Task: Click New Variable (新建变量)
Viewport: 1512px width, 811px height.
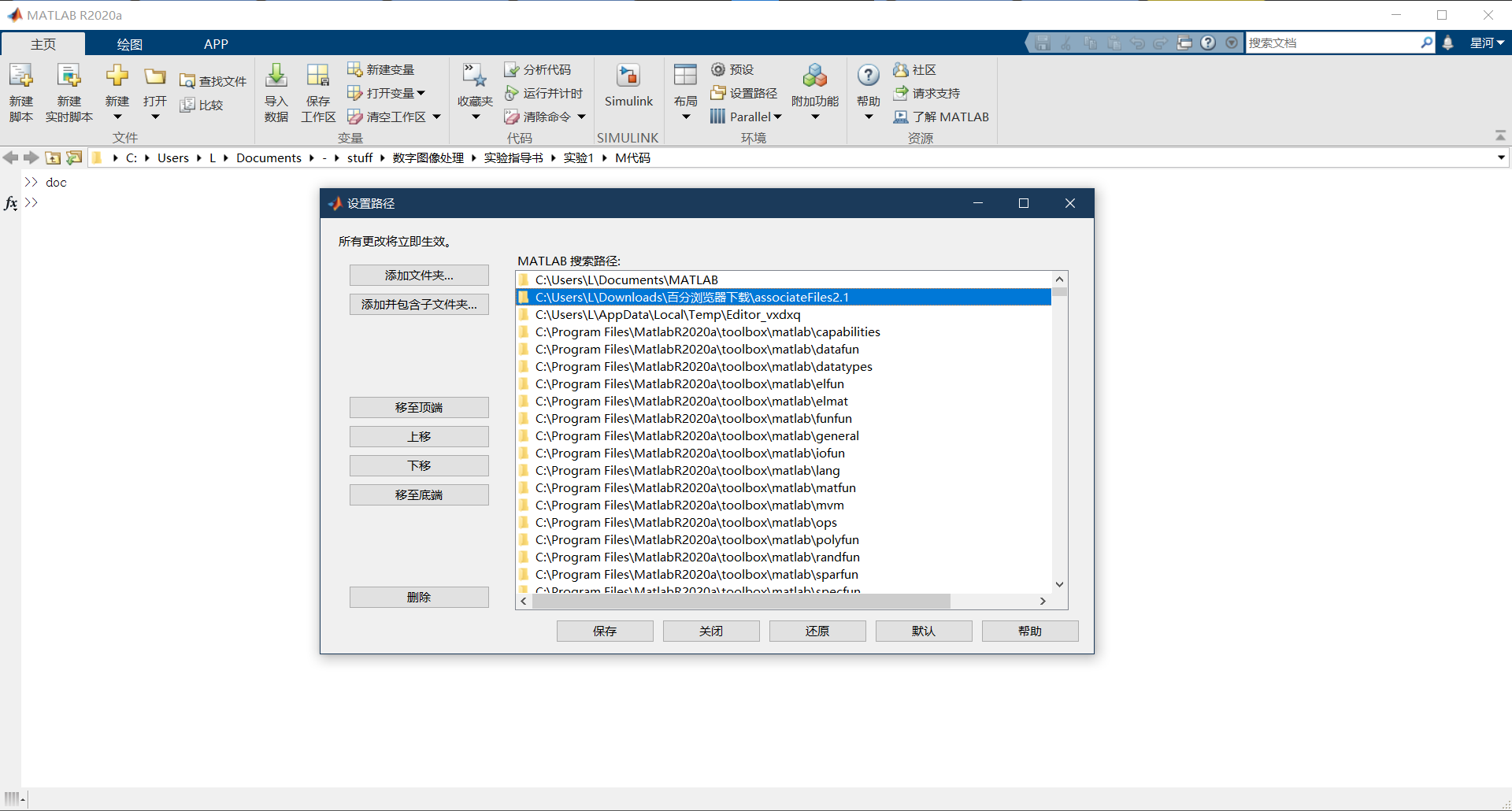Action: [x=381, y=70]
